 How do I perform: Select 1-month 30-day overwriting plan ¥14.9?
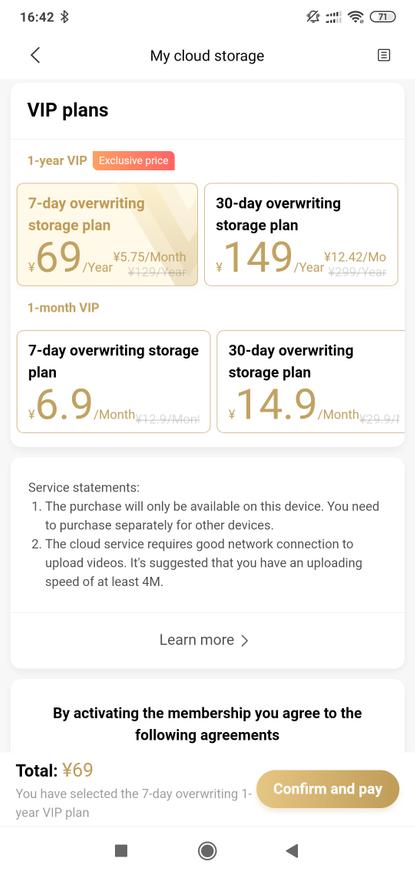[x=311, y=382]
